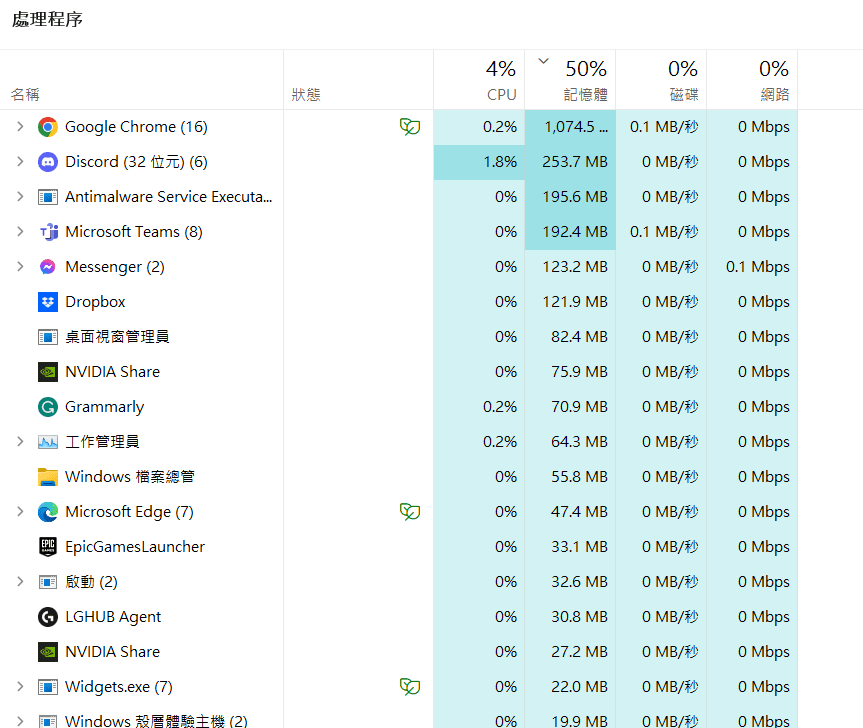Viewport: 863px width, 728px height.
Task: Click the LGHUB Agent icon
Action: (x=47, y=616)
